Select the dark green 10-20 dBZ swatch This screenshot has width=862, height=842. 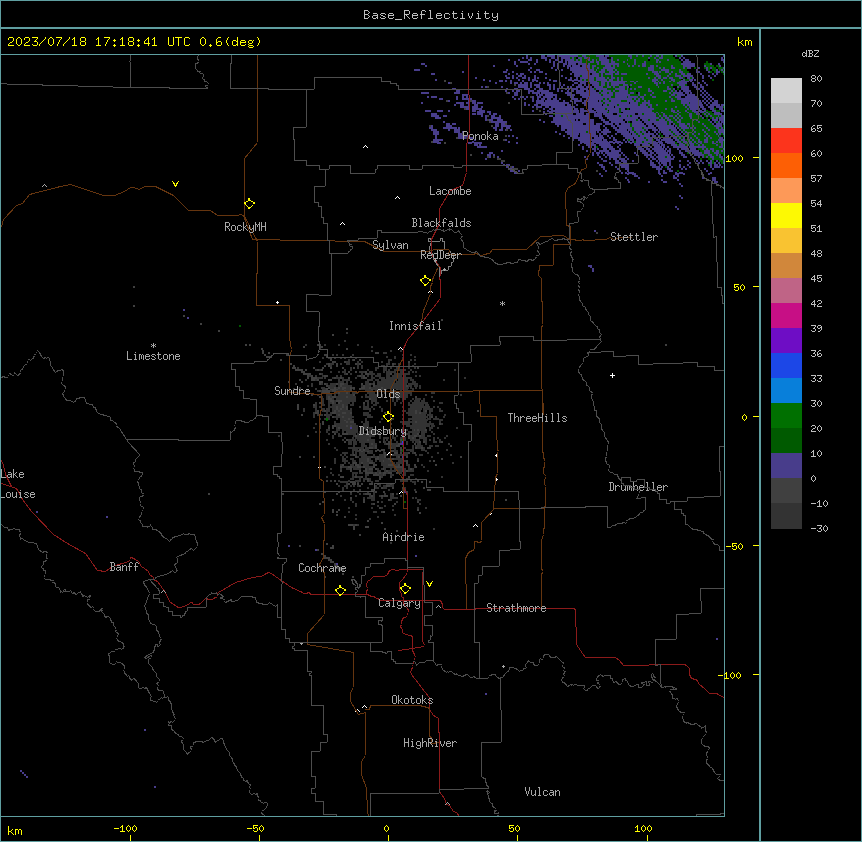786,441
